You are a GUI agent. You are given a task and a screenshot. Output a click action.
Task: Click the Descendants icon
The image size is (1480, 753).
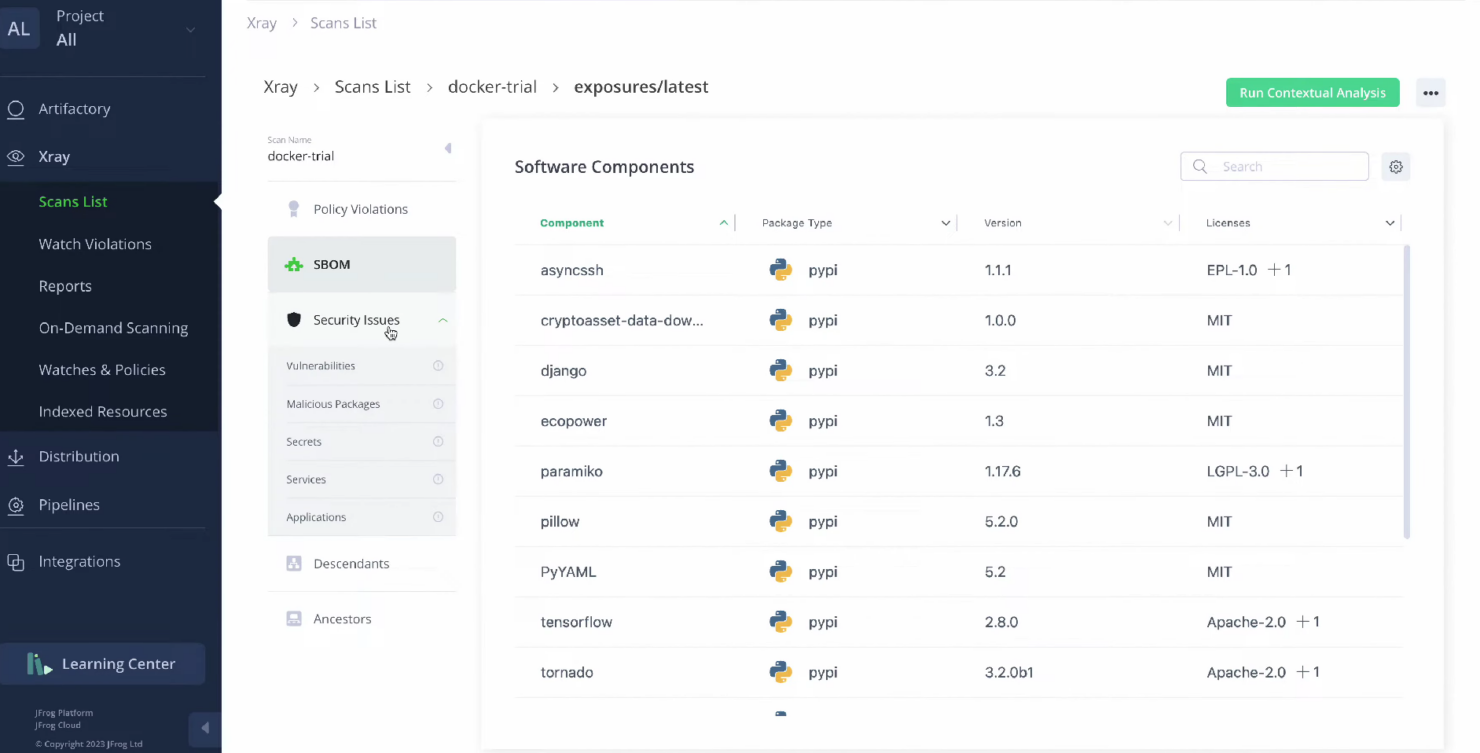pyautogui.click(x=294, y=564)
